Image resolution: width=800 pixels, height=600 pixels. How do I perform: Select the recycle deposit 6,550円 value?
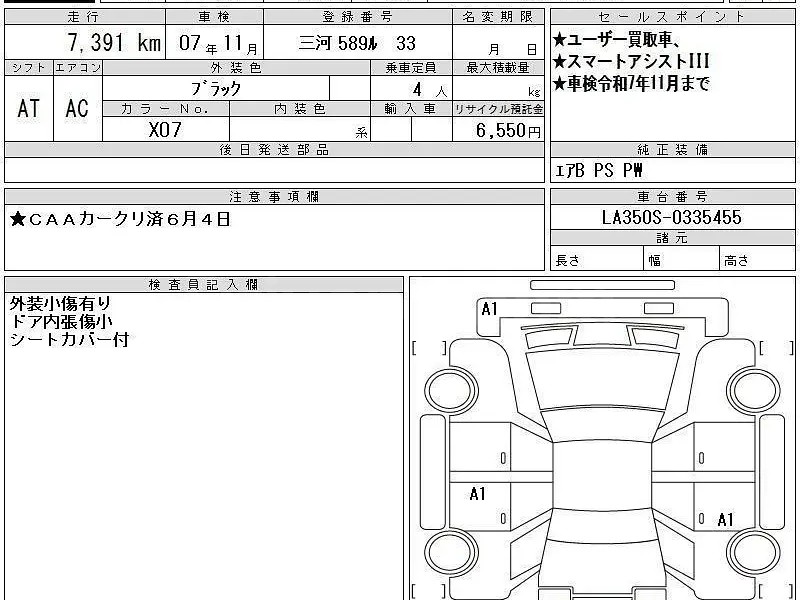click(498, 130)
